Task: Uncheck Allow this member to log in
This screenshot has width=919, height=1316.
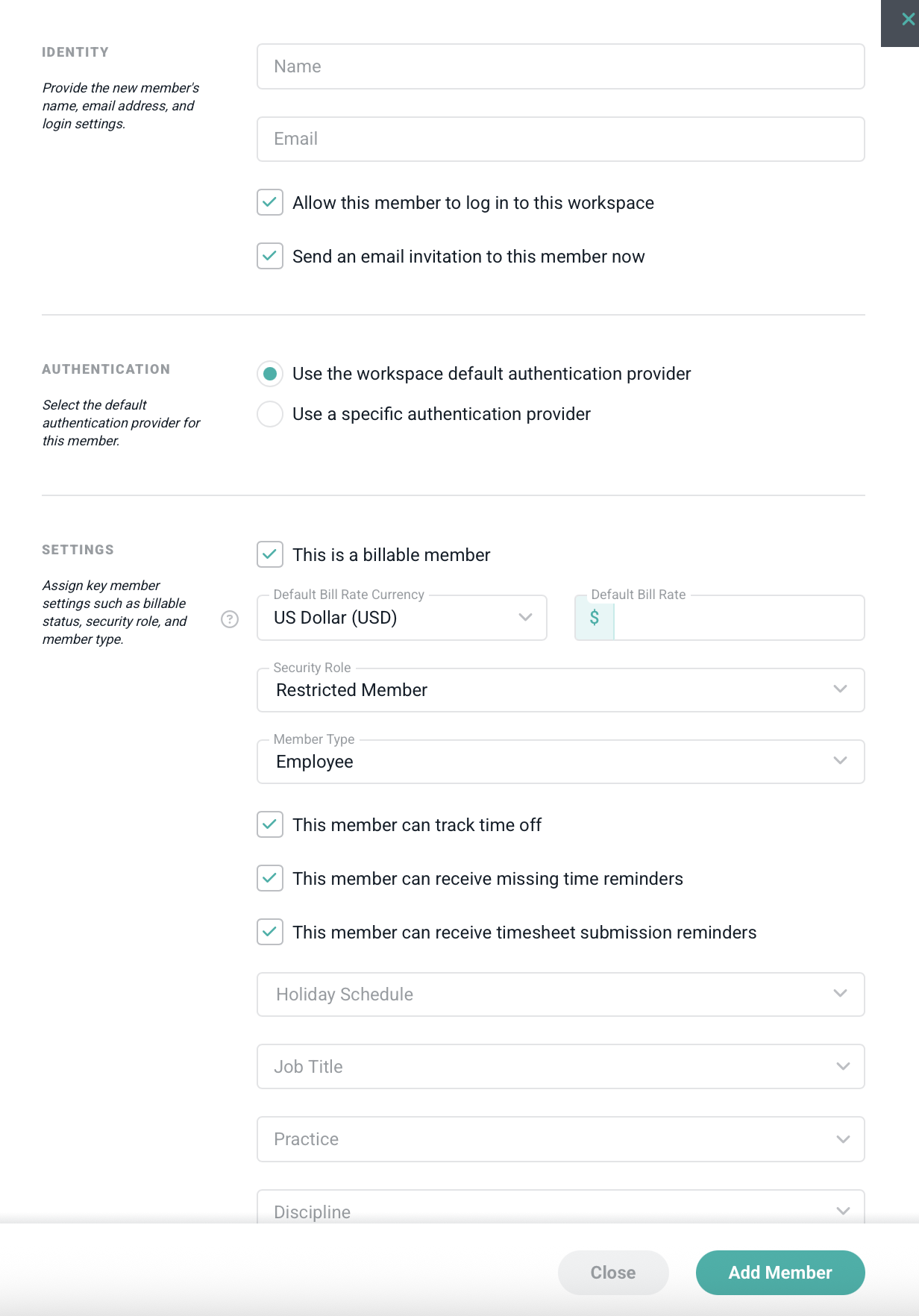Action: tap(270, 202)
